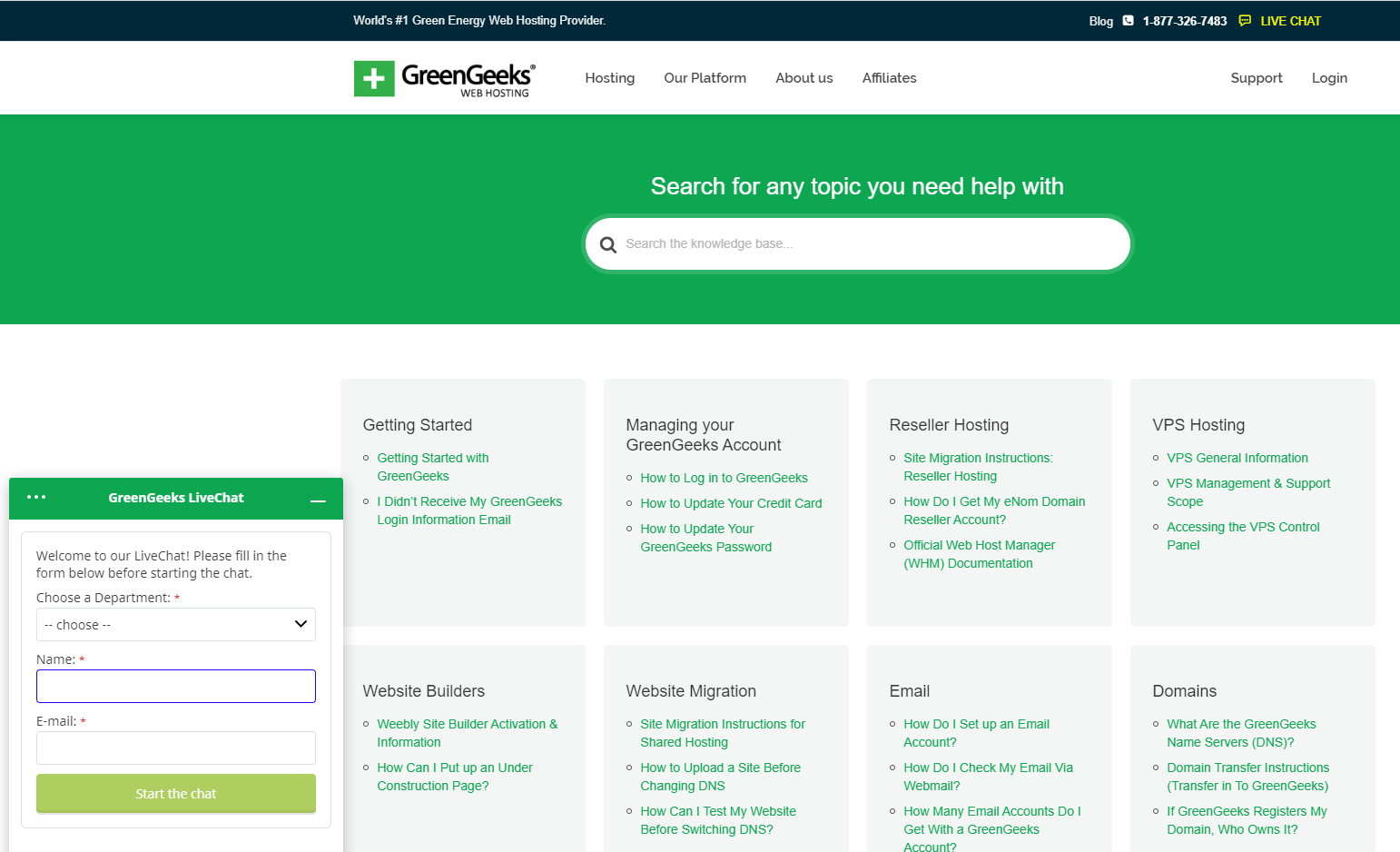Open the Our Platform menu
This screenshot has height=852, width=1400.
(x=705, y=78)
